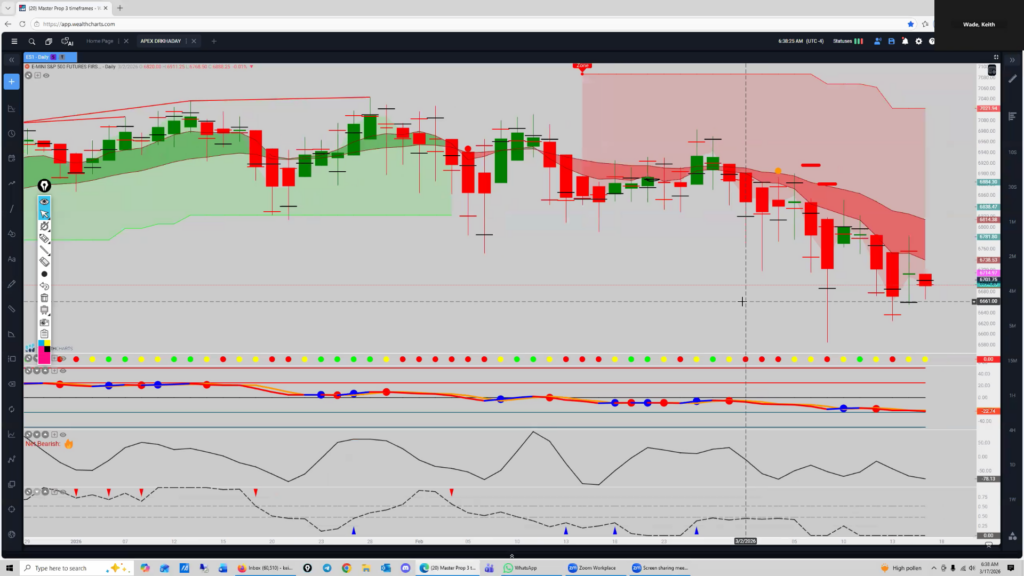
Task: Click the notifications bell icon
Action: pyautogui.click(x=905, y=41)
